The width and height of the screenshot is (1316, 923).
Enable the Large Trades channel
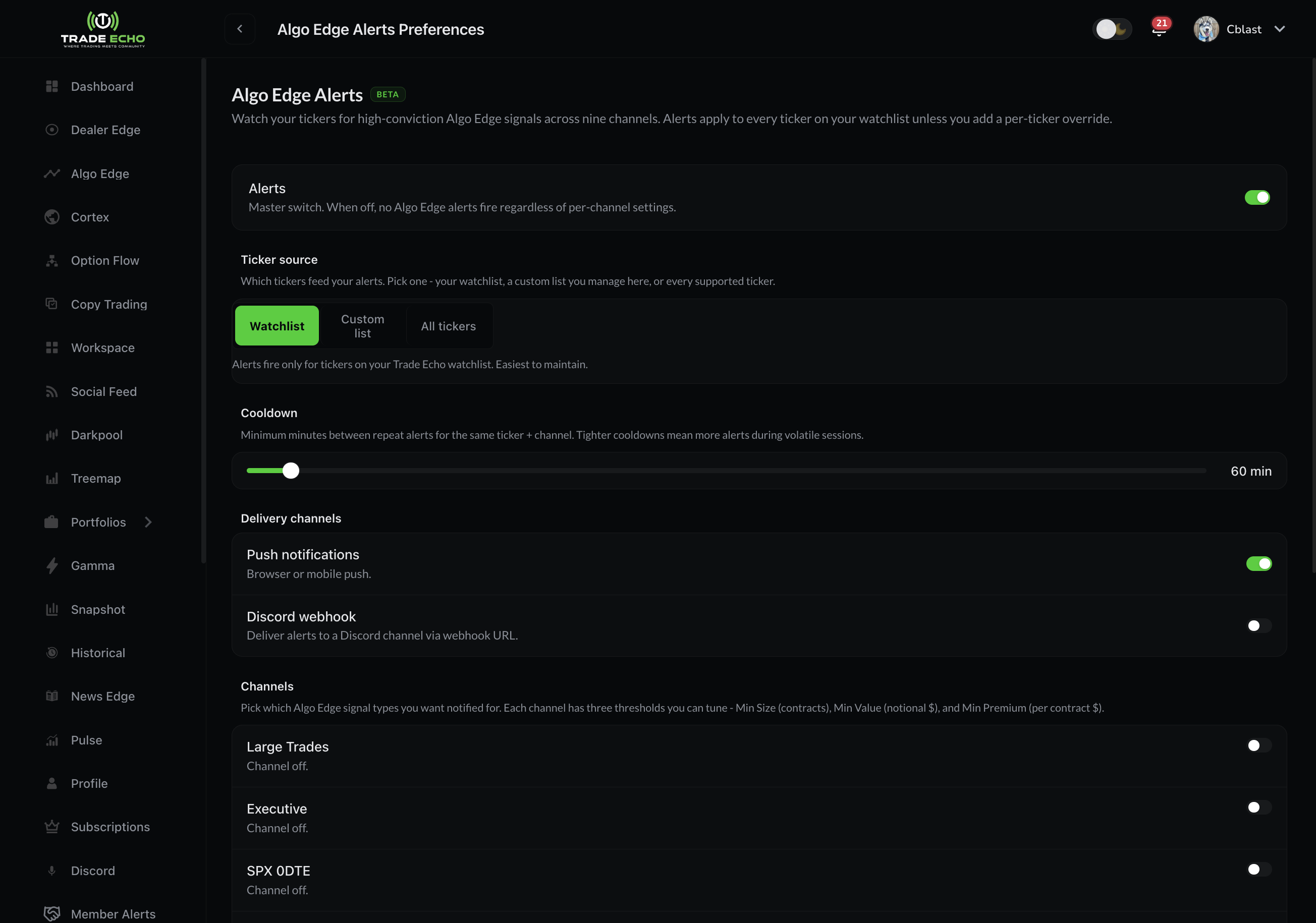1258,745
